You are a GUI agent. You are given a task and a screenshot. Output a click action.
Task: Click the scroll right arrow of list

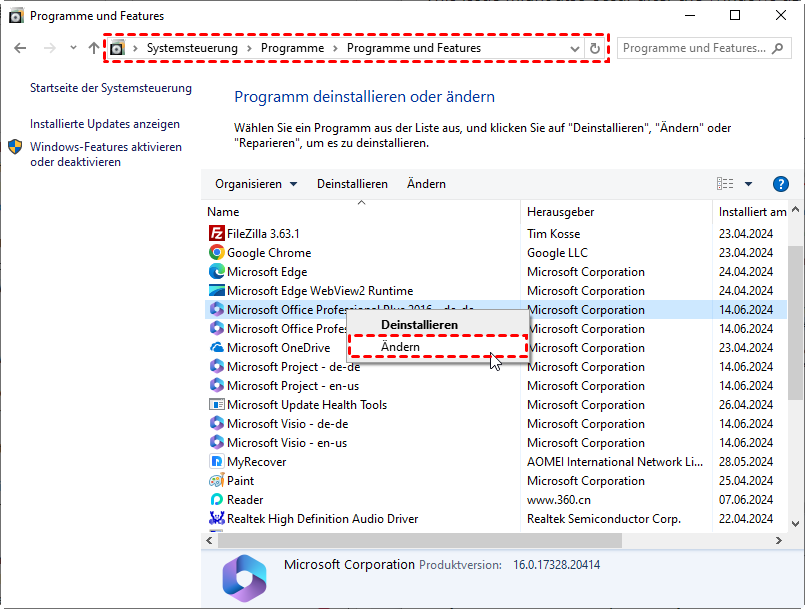(778, 540)
